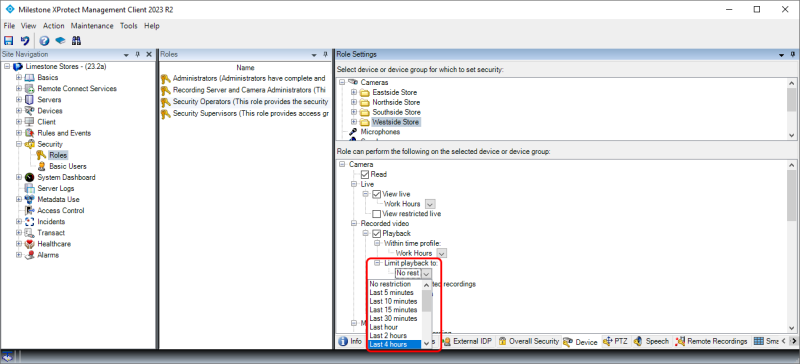Image resolution: width=800 pixels, height=364 pixels.
Task: Open the Within time profile Work Hours dropdown
Action: (x=441, y=254)
